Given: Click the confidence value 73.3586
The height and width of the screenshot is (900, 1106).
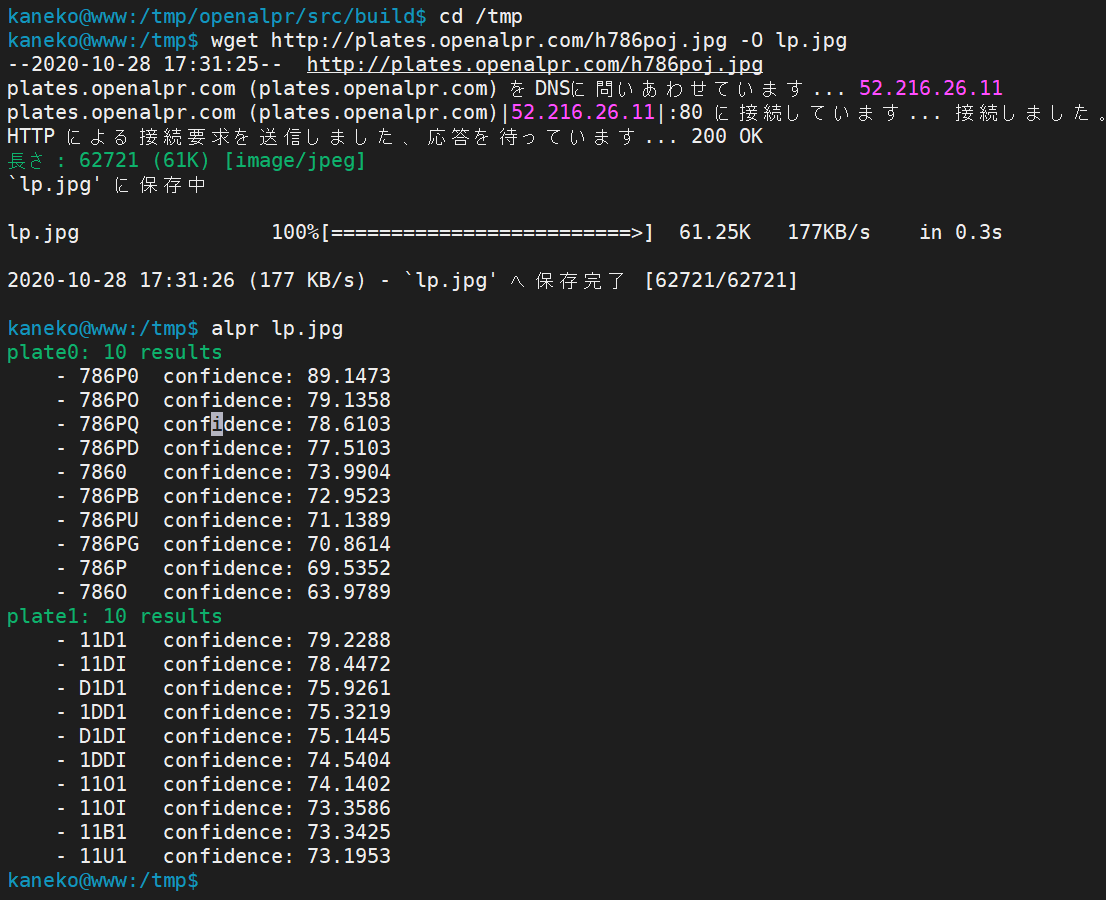Looking at the screenshot, I should point(348,808).
